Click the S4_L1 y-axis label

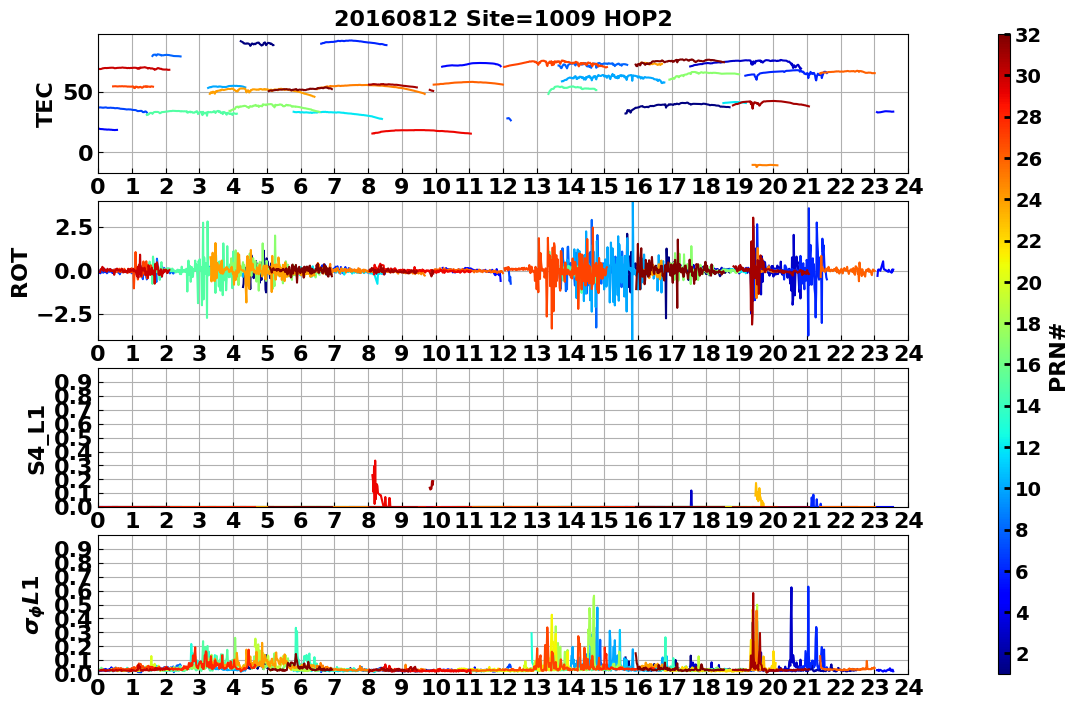point(36,440)
